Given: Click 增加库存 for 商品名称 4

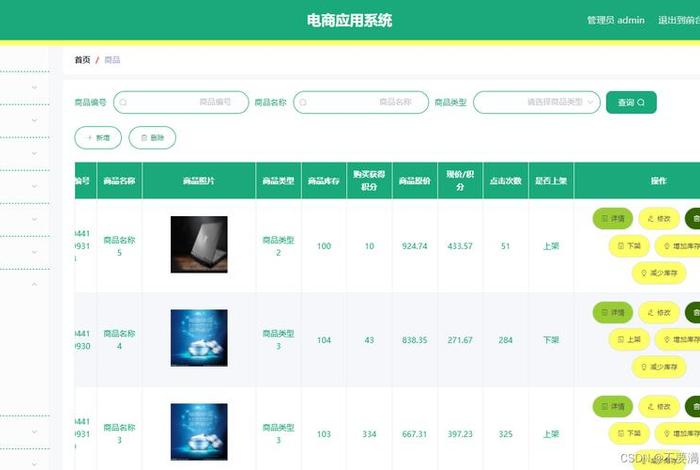Looking at the screenshot, I should click(x=678, y=340).
